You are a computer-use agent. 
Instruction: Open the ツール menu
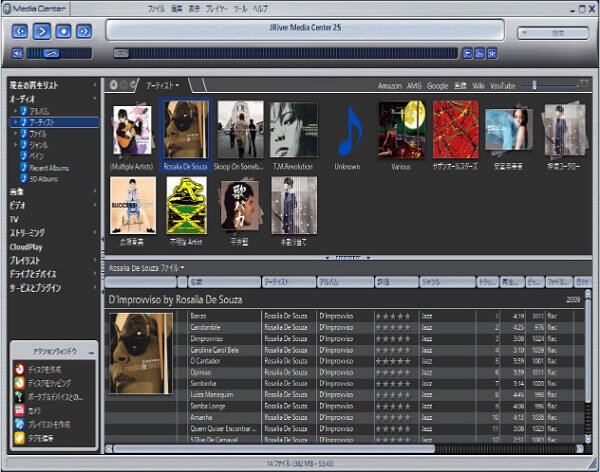coord(240,9)
